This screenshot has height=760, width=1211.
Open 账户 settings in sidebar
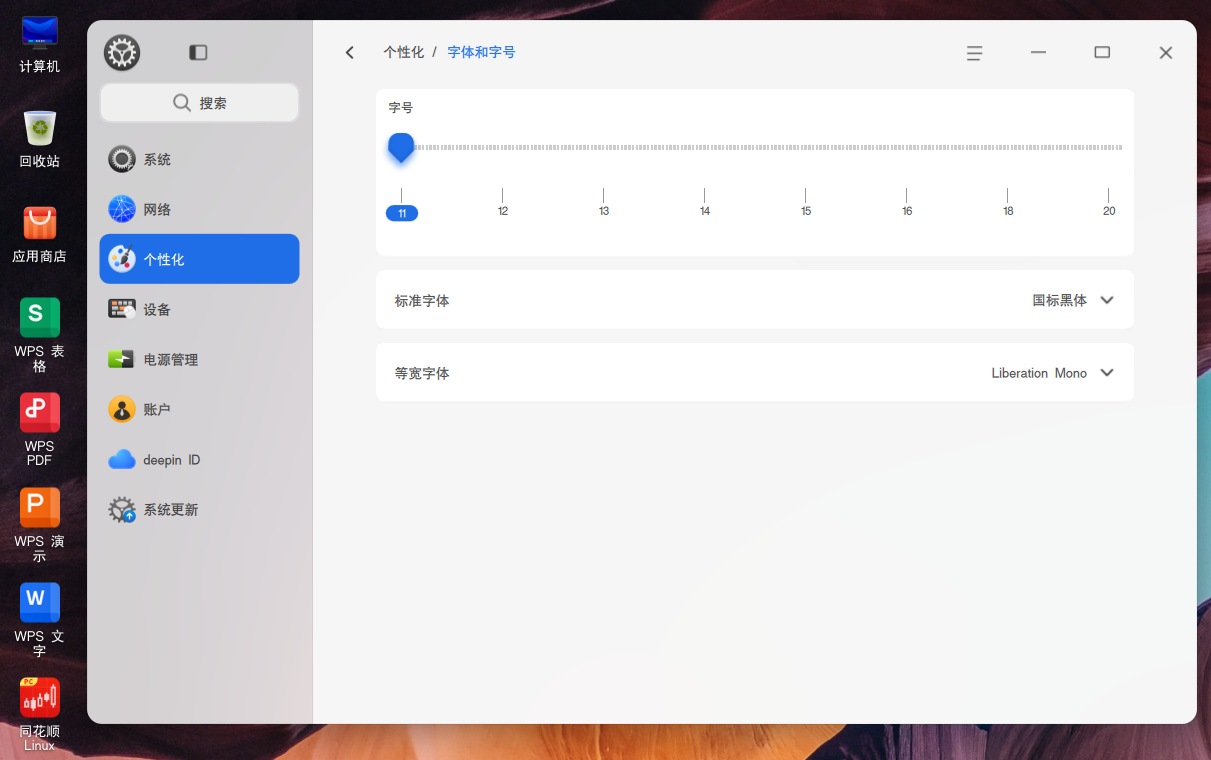[x=200, y=409]
